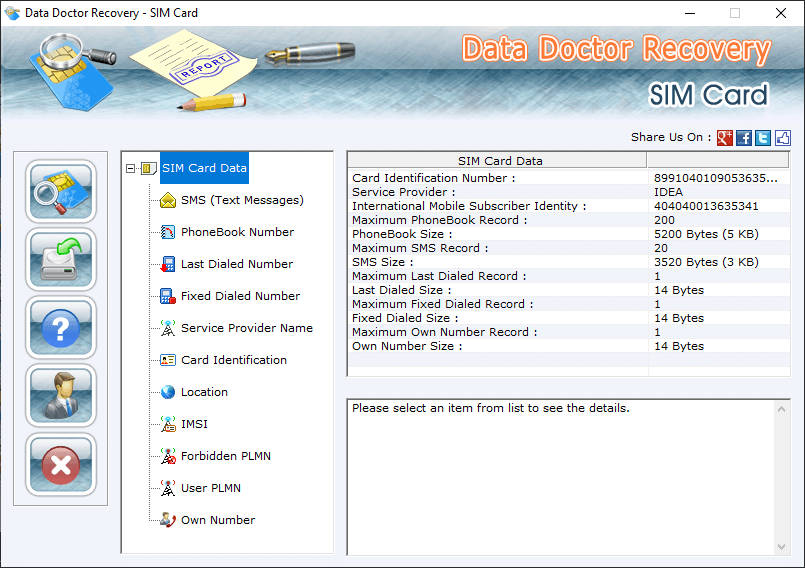The width and height of the screenshot is (805, 568).
Task: Click the User PLMN tower icon
Action: [x=168, y=488]
